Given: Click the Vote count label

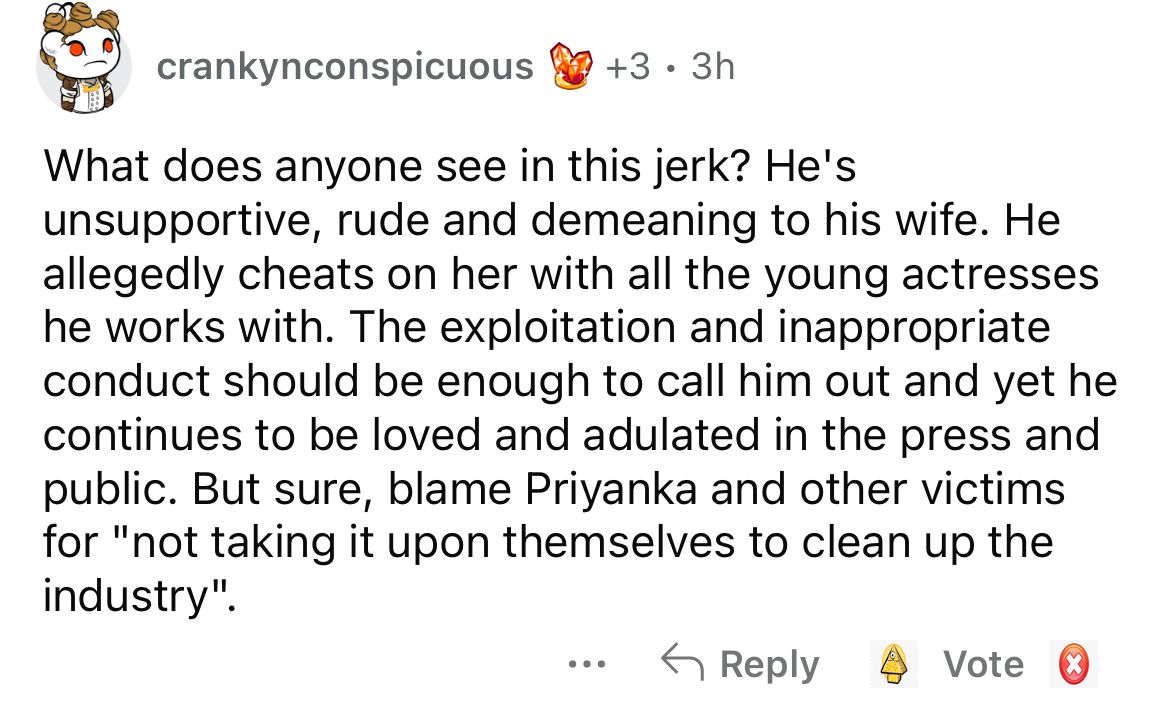Looking at the screenshot, I should 984,665.
